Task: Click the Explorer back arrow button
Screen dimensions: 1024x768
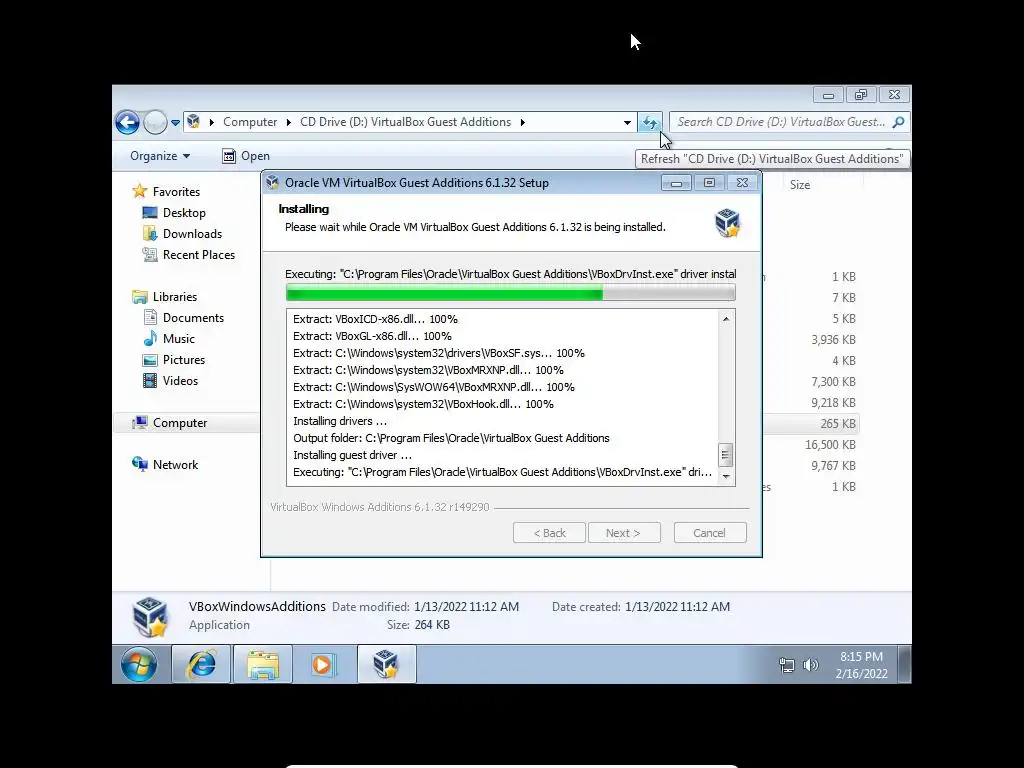Action: tap(127, 122)
